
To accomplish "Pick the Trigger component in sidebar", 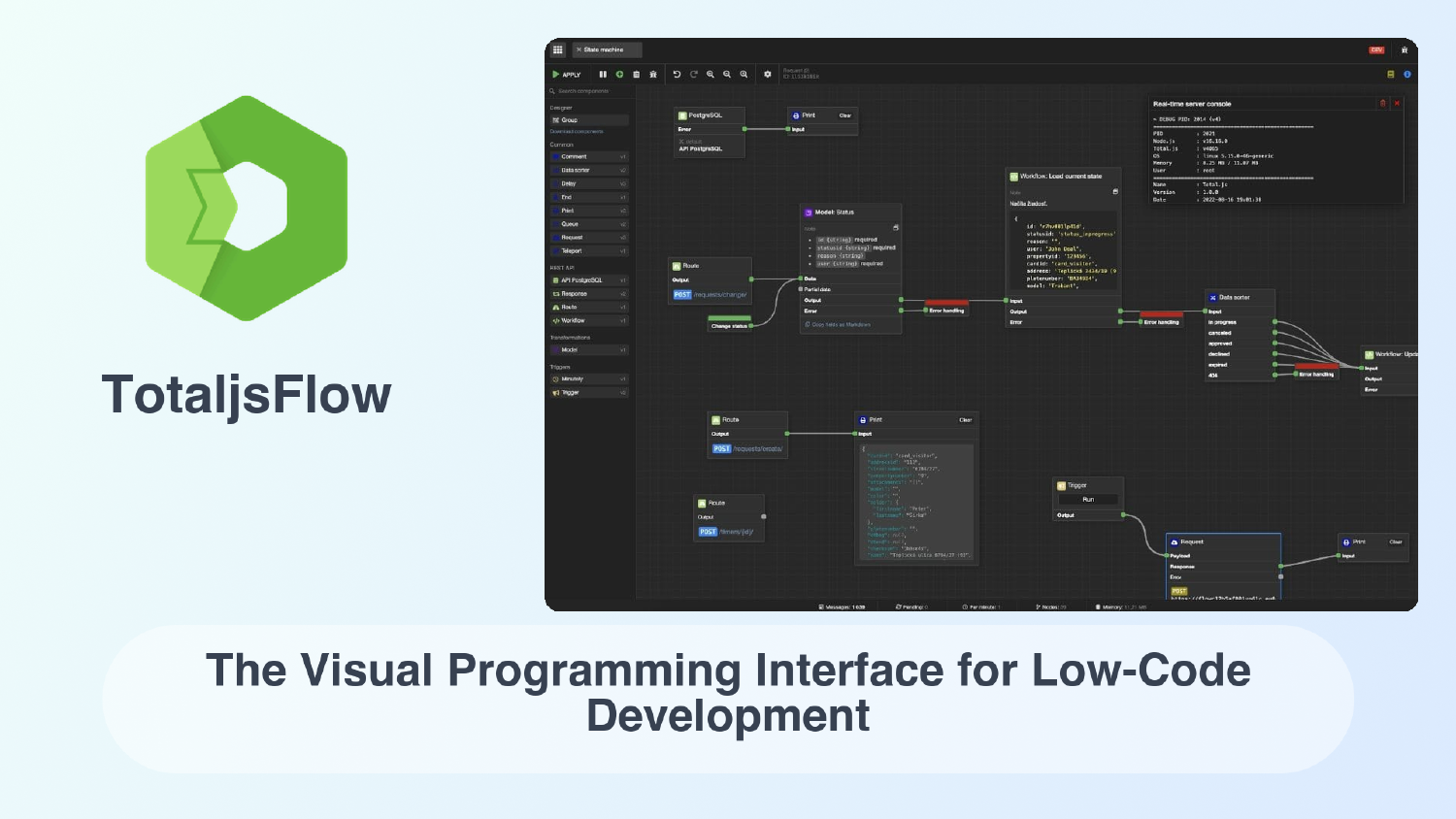I will (x=589, y=393).
